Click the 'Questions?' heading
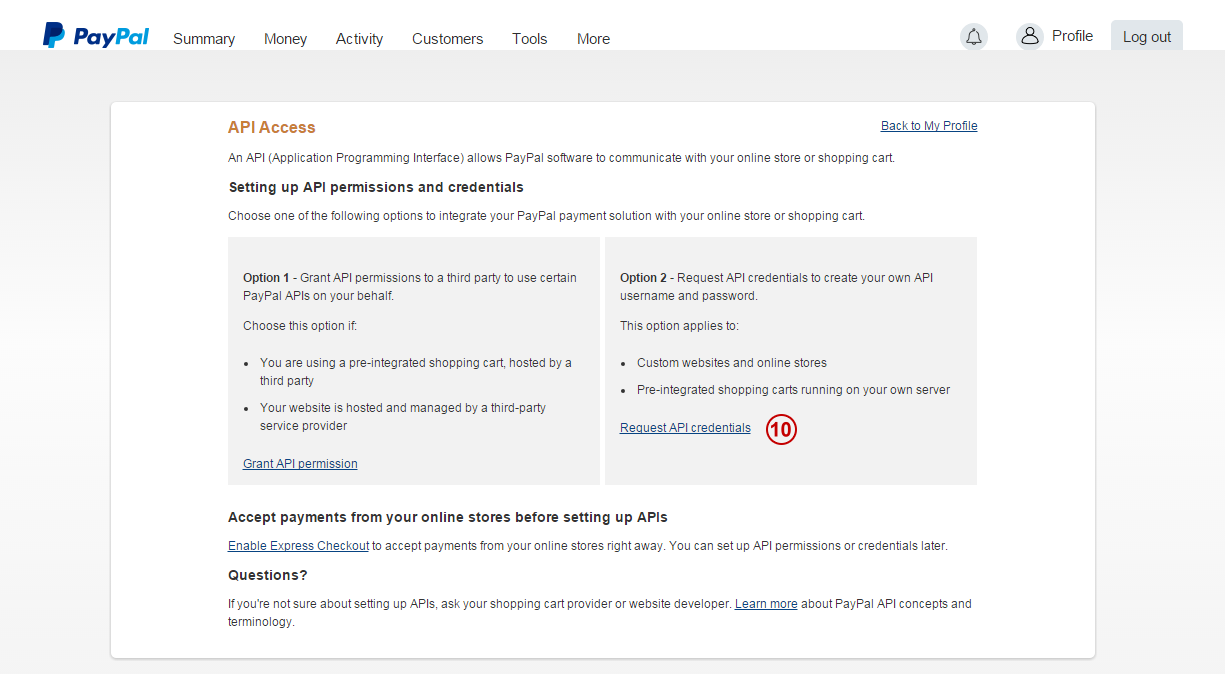 tap(268, 575)
